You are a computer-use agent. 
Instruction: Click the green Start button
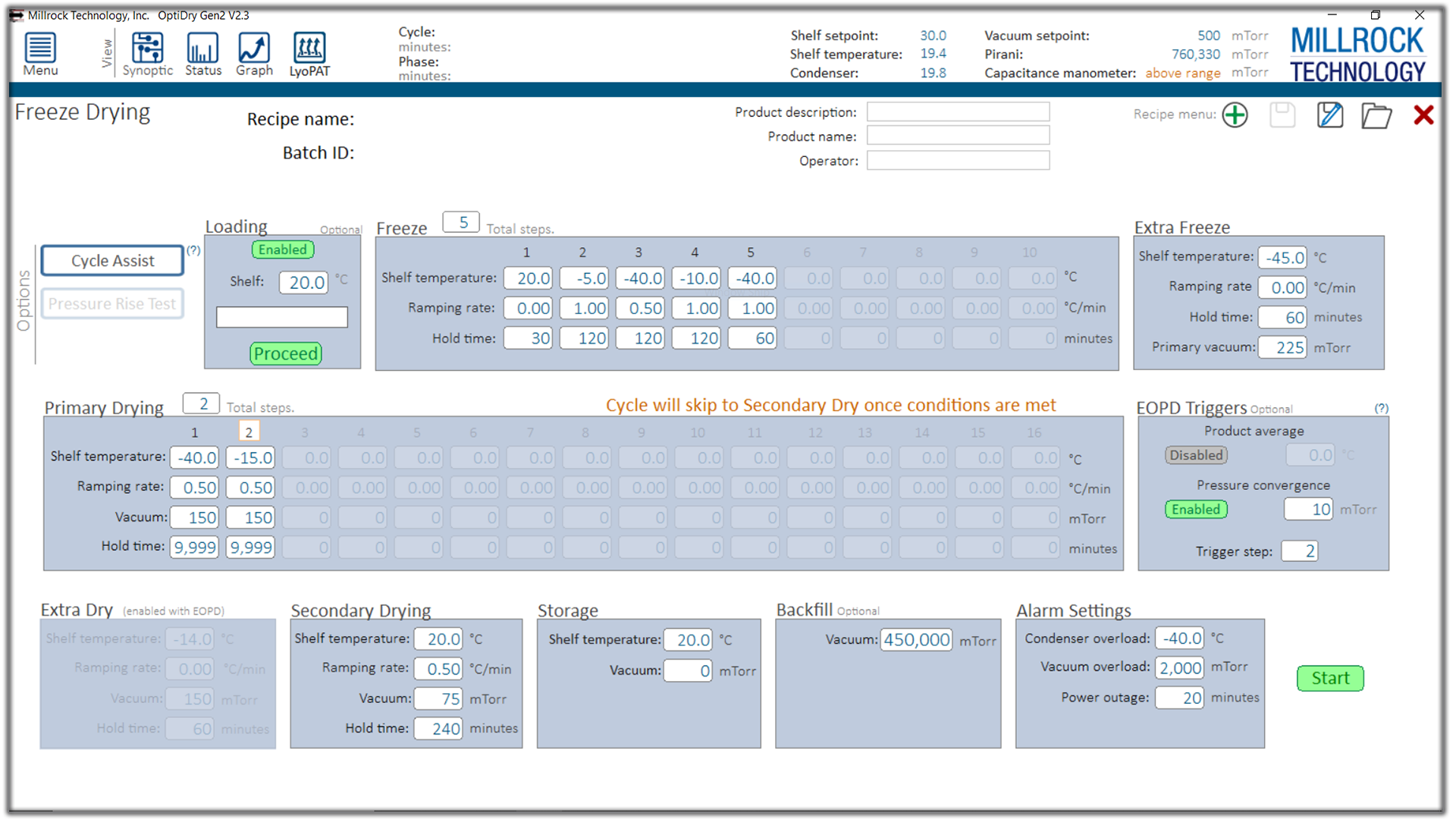[1330, 678]
